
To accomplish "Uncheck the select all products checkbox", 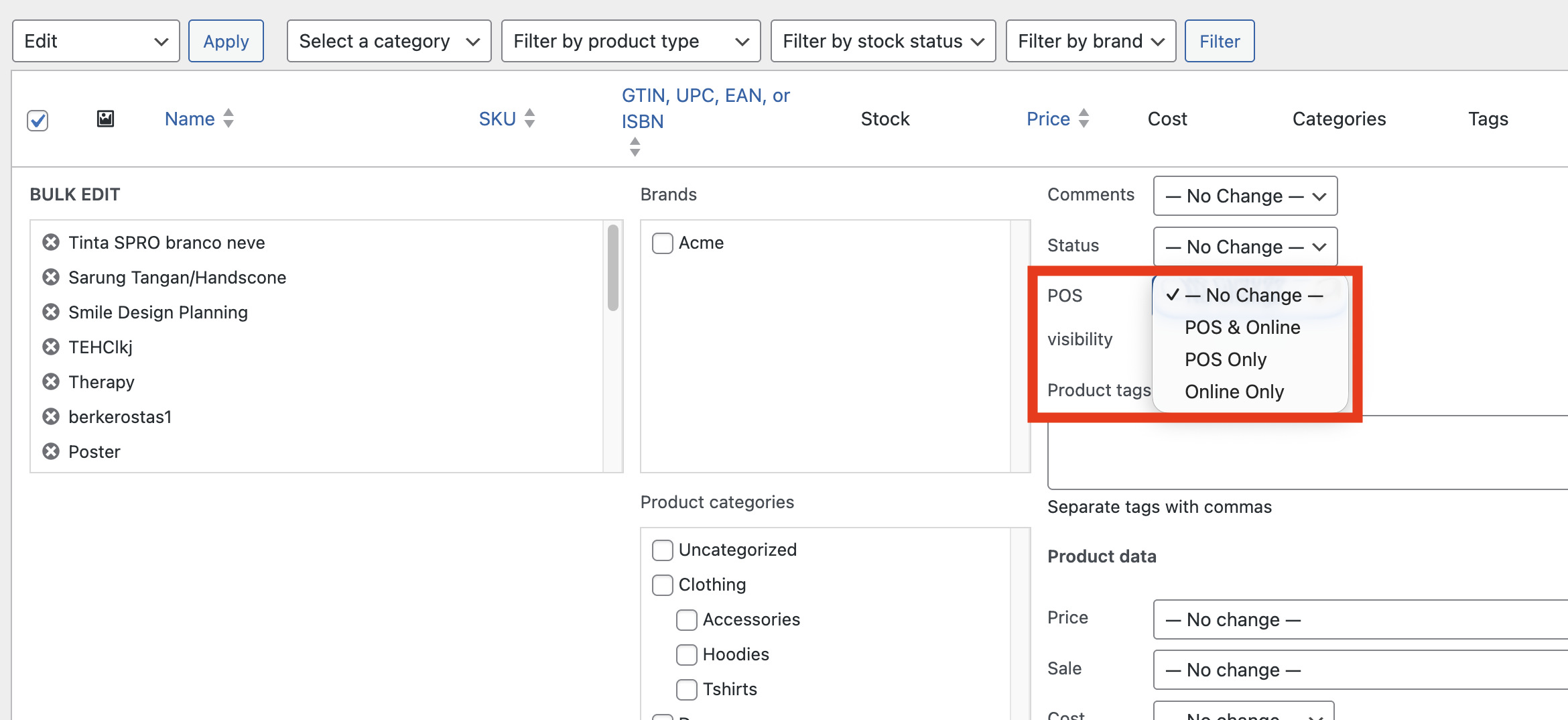I will point(38,121).
